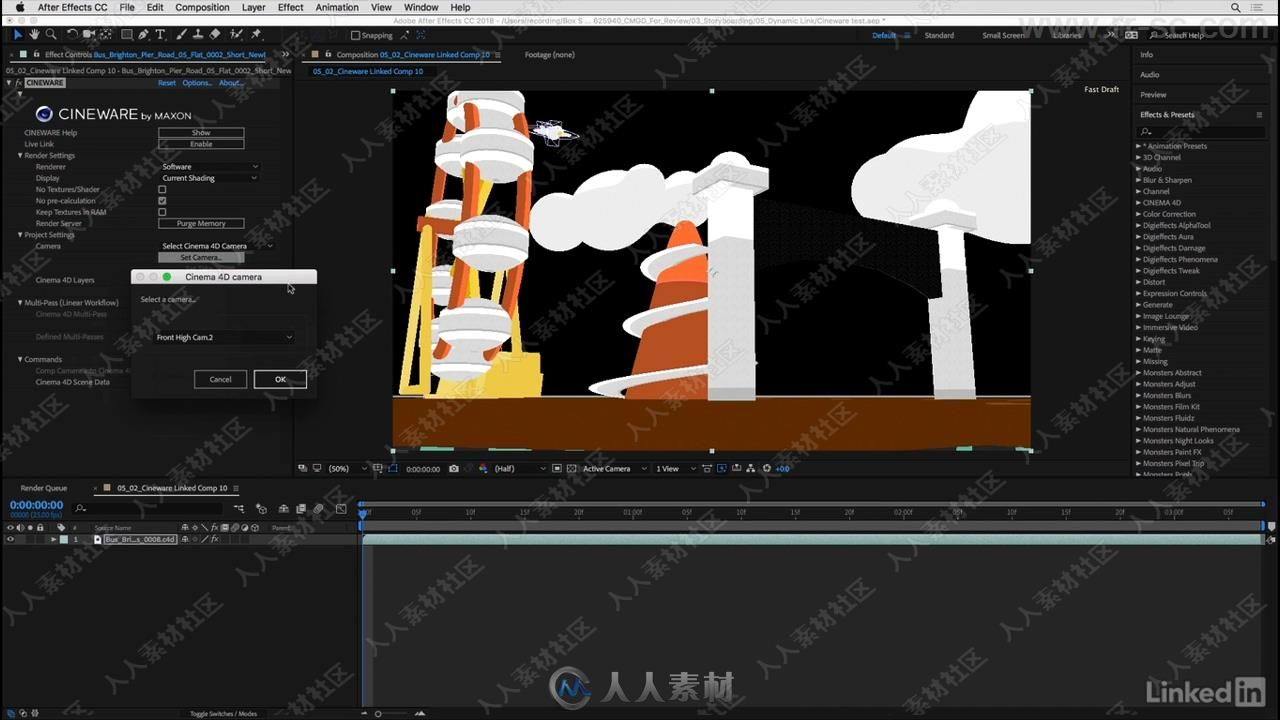The image size is (1280, 720).
Task: Toggle Draft 3D in timeline
Action: 261,509
